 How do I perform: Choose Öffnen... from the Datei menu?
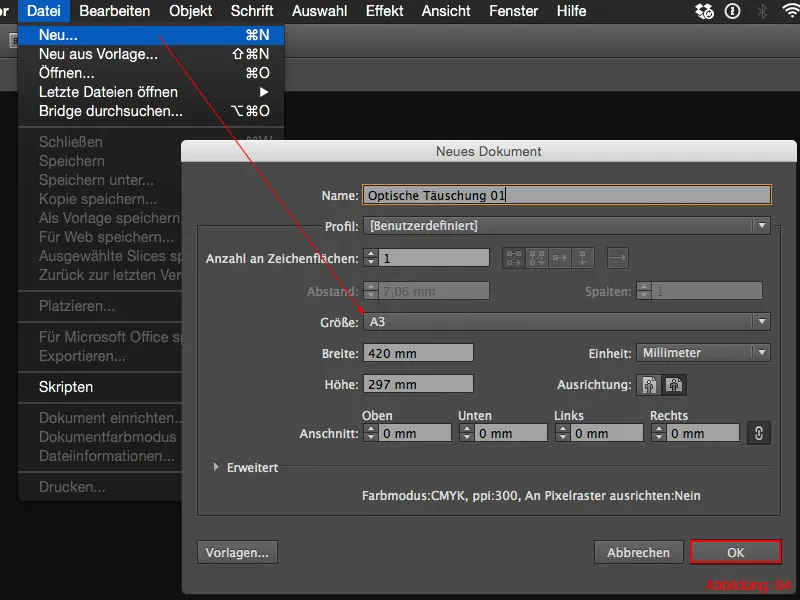151,73
